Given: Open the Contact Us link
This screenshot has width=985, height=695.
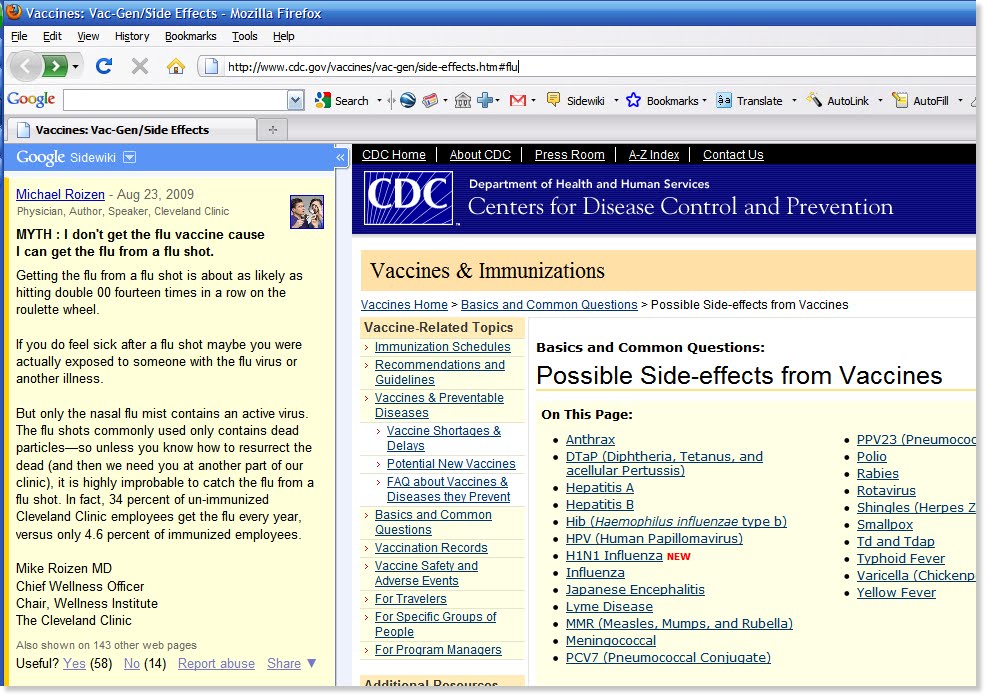Looking at the screenshot, I should 733,155.
